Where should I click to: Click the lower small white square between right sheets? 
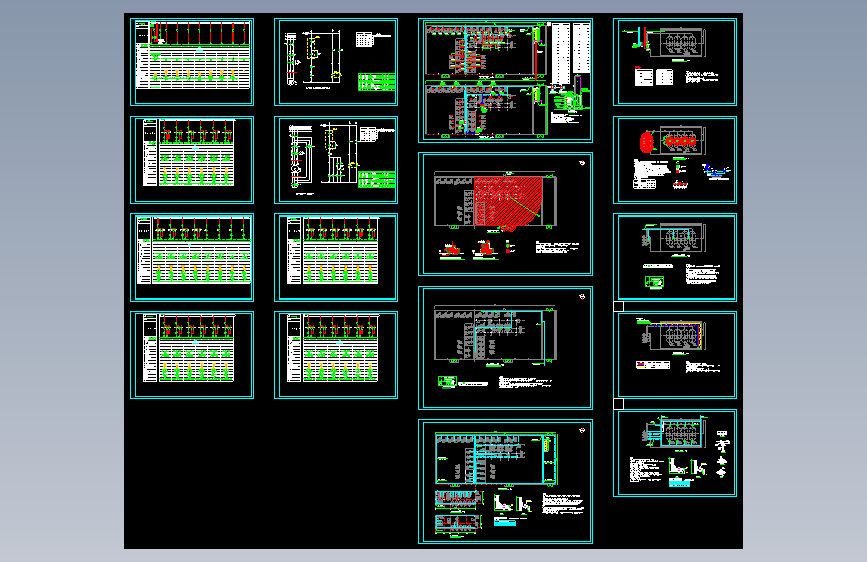point(619,404)
